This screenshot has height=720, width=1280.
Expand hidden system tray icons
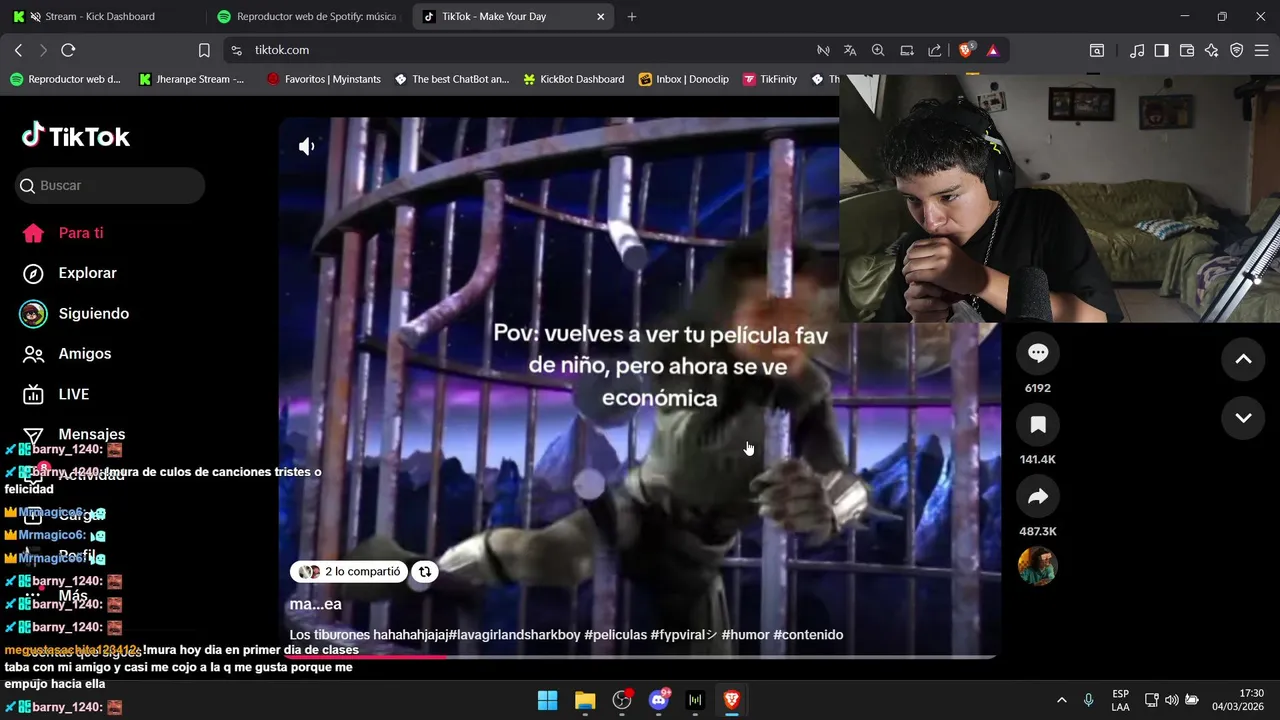click(1061, 700)
